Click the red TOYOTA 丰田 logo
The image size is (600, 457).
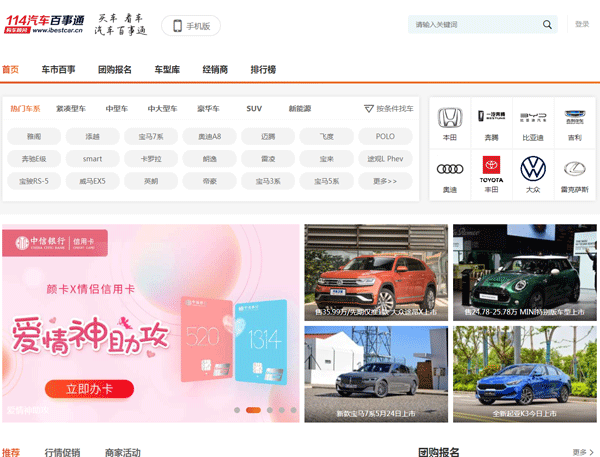[492, 169]
